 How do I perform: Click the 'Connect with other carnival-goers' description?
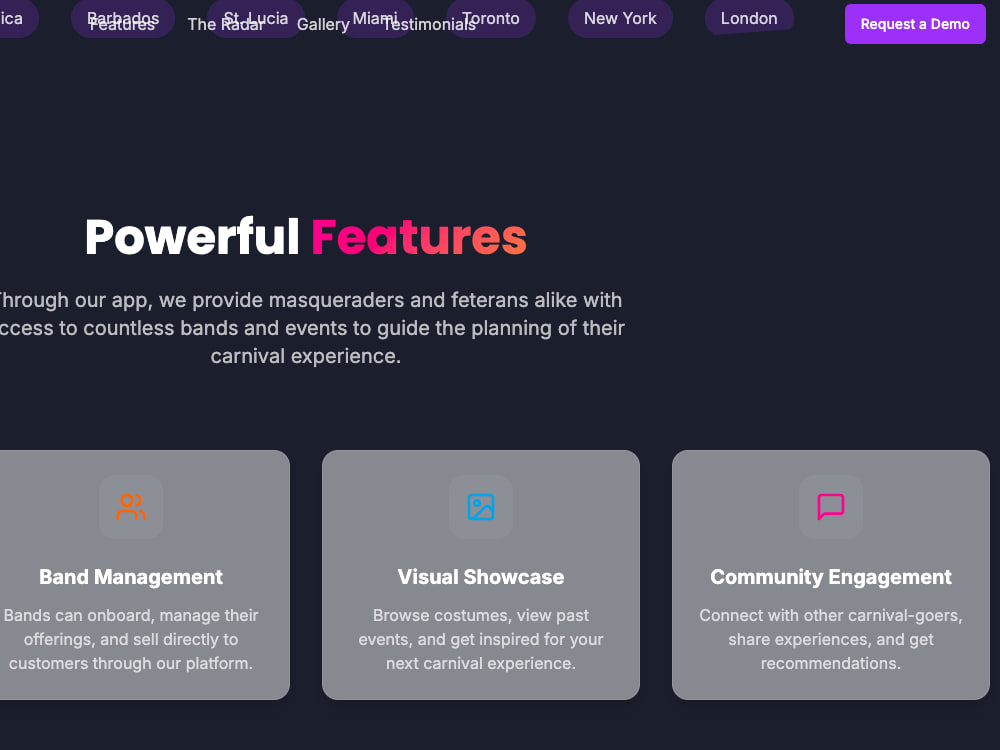[x=831, y=639]
